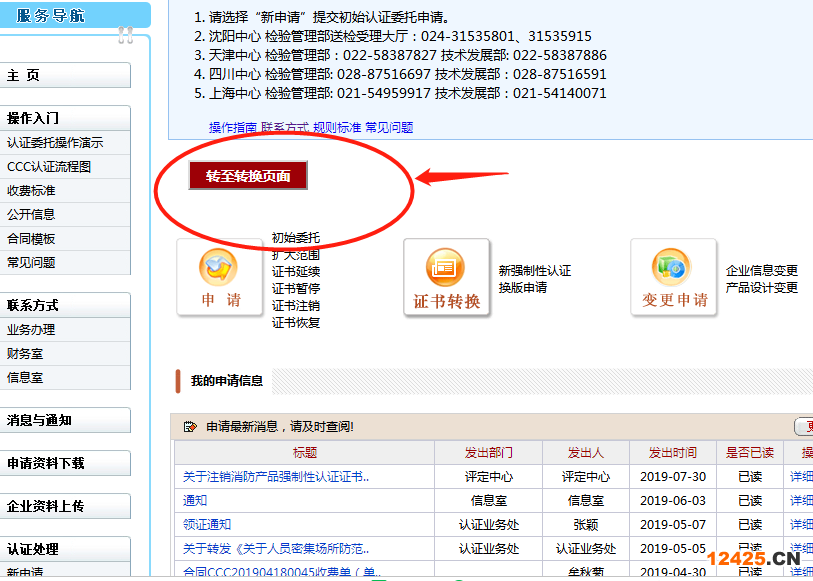
Task: Expand the 操作入门 sidebar section
Action: [65, 118]
